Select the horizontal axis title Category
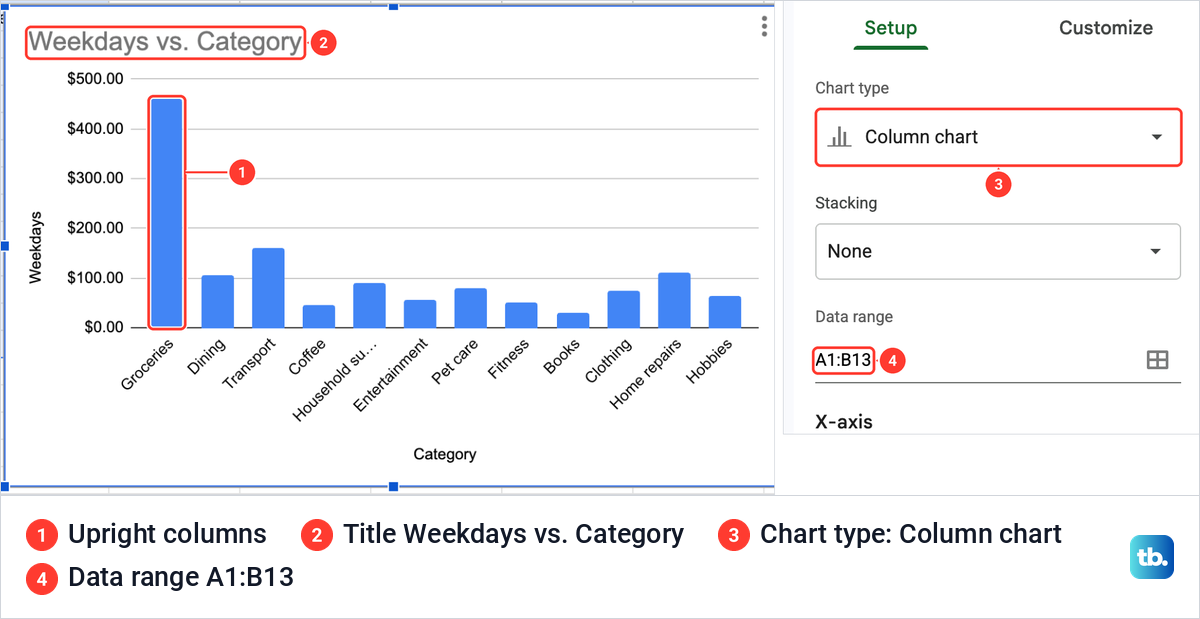 445,454
